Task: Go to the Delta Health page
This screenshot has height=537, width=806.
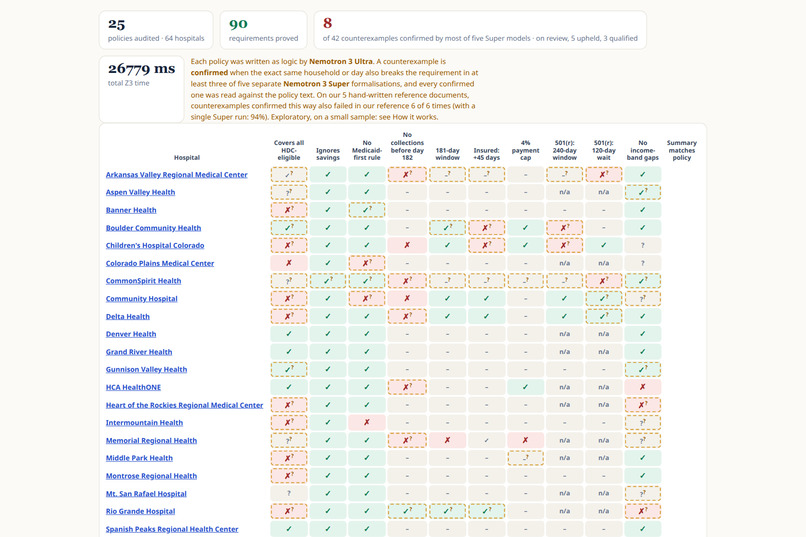Action: click(x=127, y=317)
